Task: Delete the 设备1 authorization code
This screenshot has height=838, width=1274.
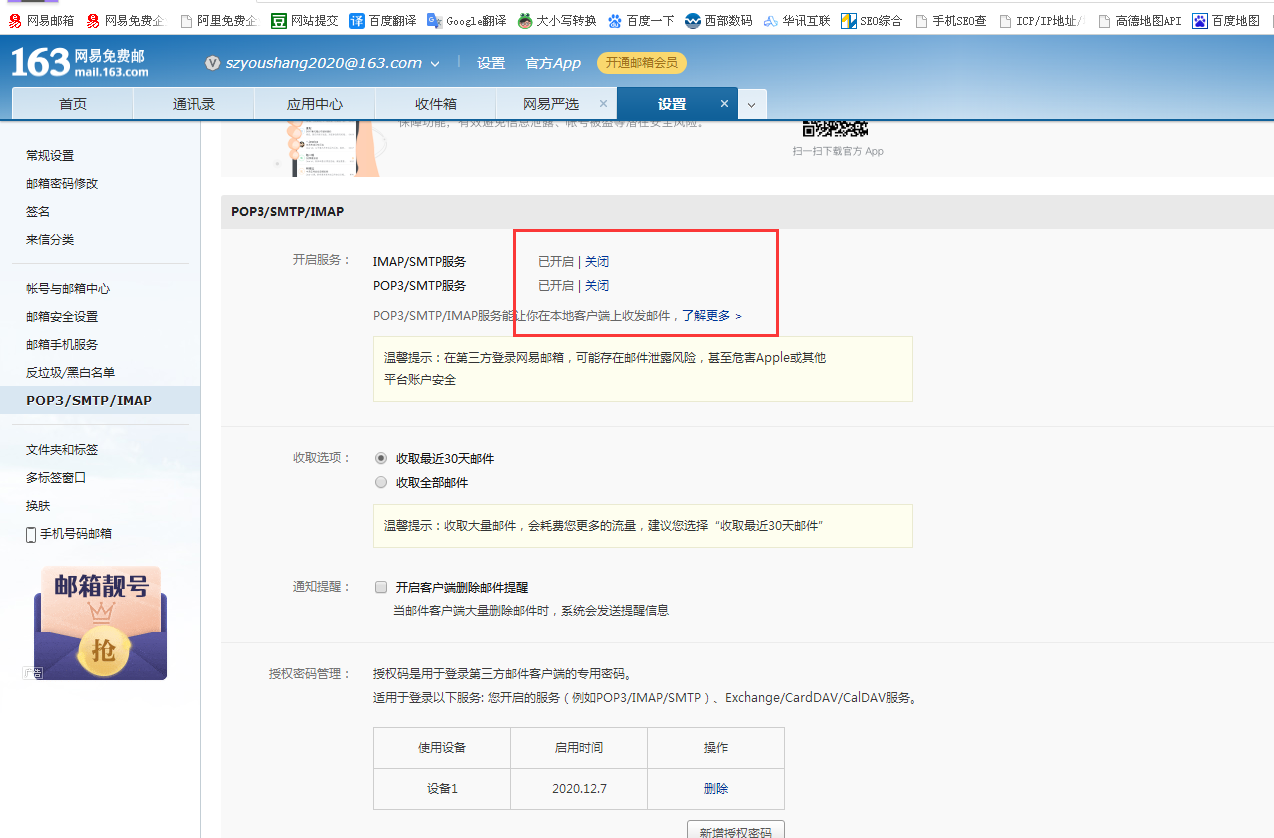Action: pyautogui.click(x=715, y=788)
